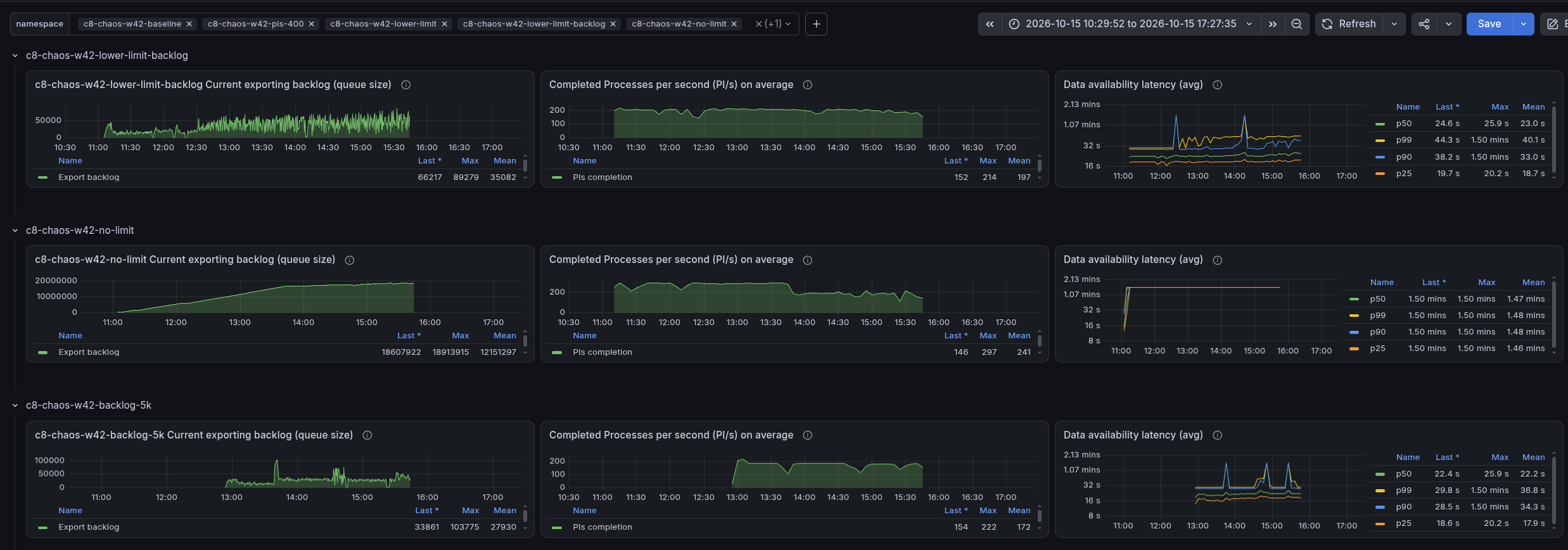
Task: Toggle p99 series in lower-limit-backlog latency legend
Action: (x=1404, y=140)
